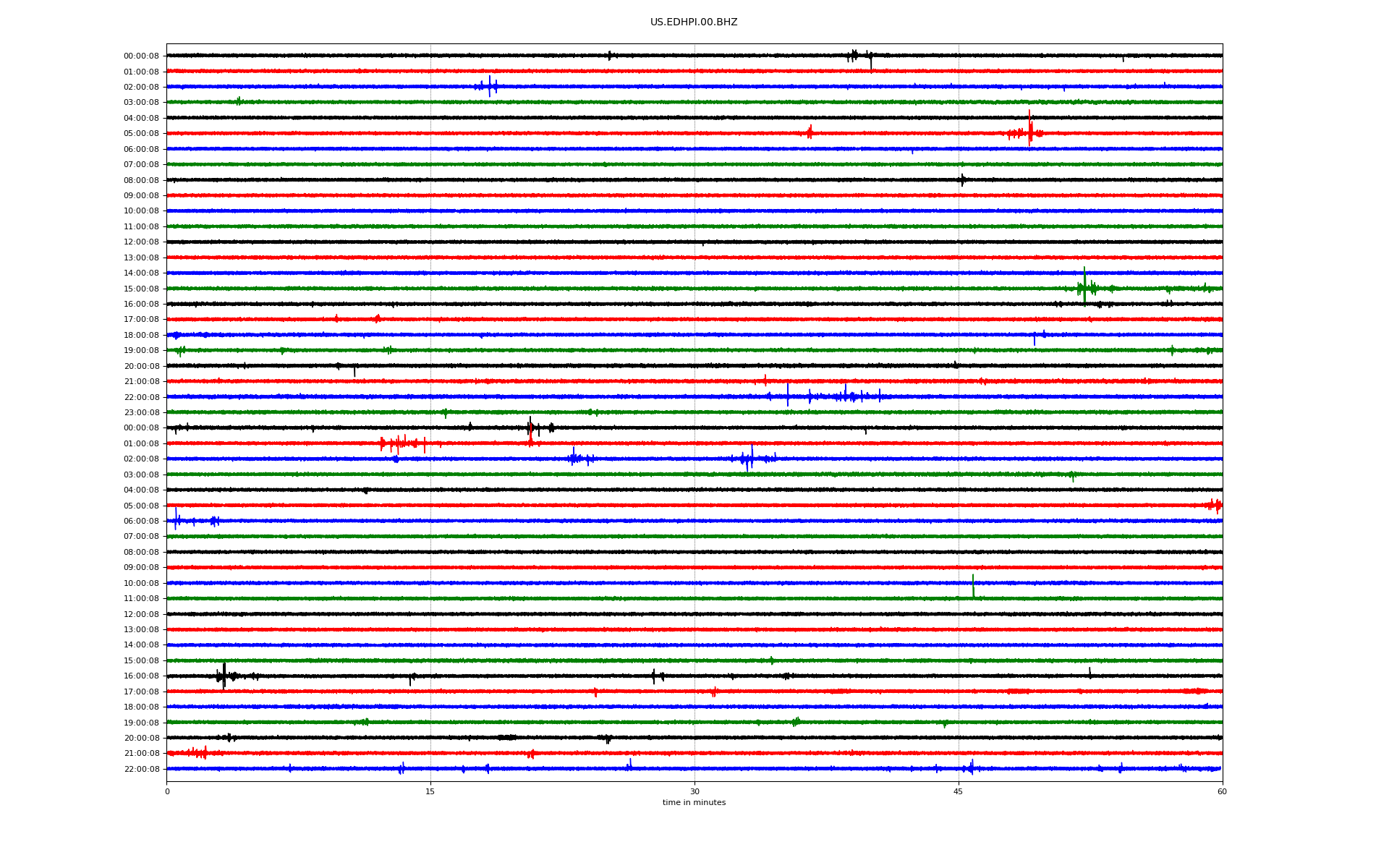Click the x-axis tick label 60
The height and width of the screenshot is (868, 1389).
point(1222,791)
